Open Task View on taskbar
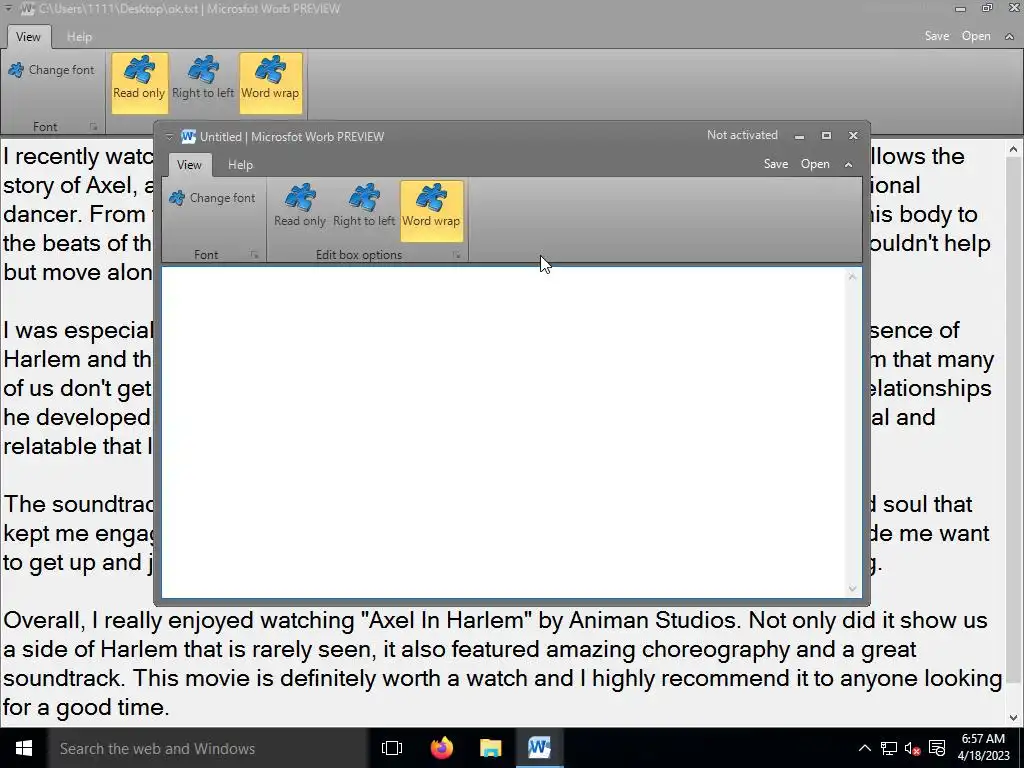1024x768 pixels. click(392, 748)
